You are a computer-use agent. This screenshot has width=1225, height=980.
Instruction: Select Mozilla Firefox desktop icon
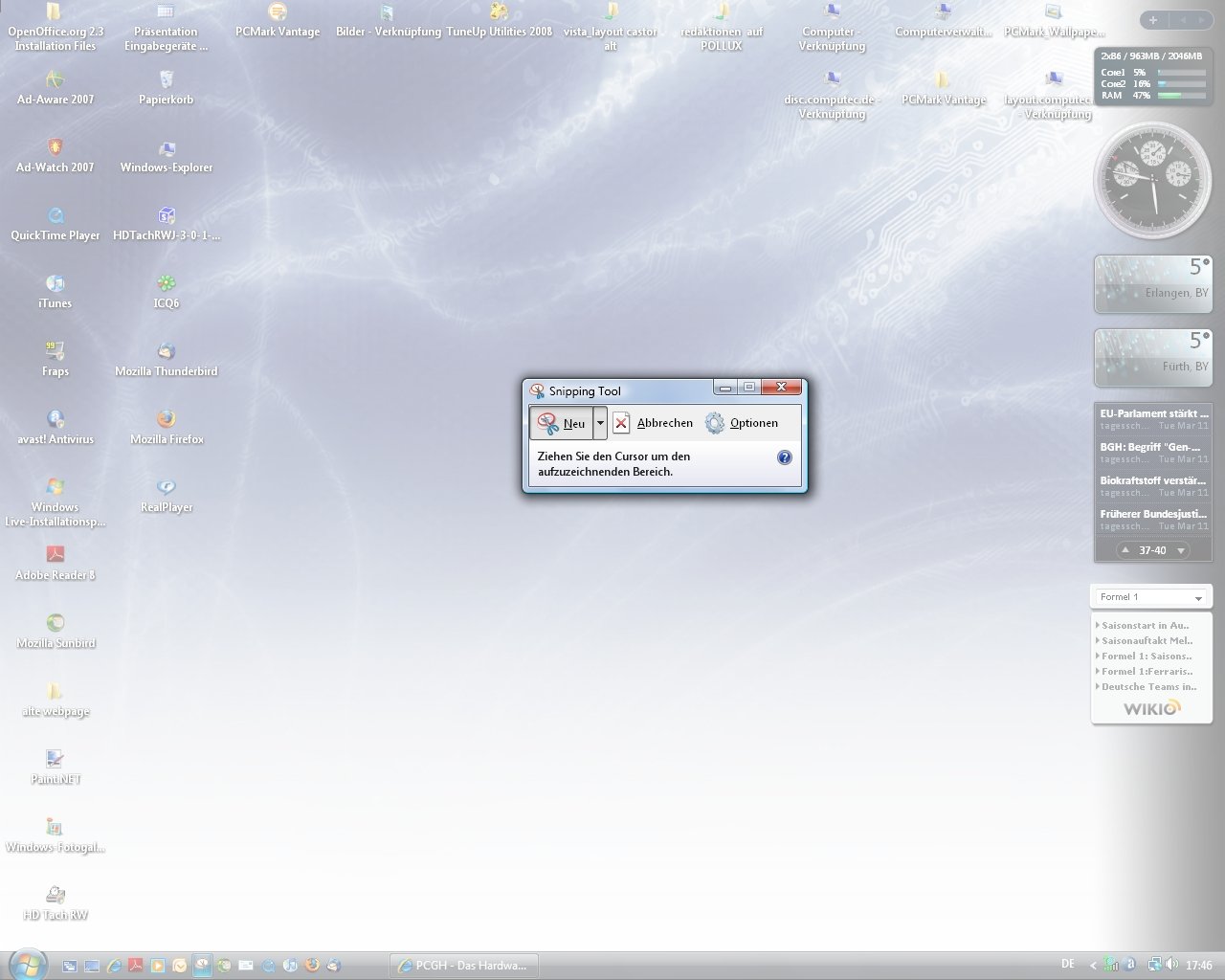(167, 426)
